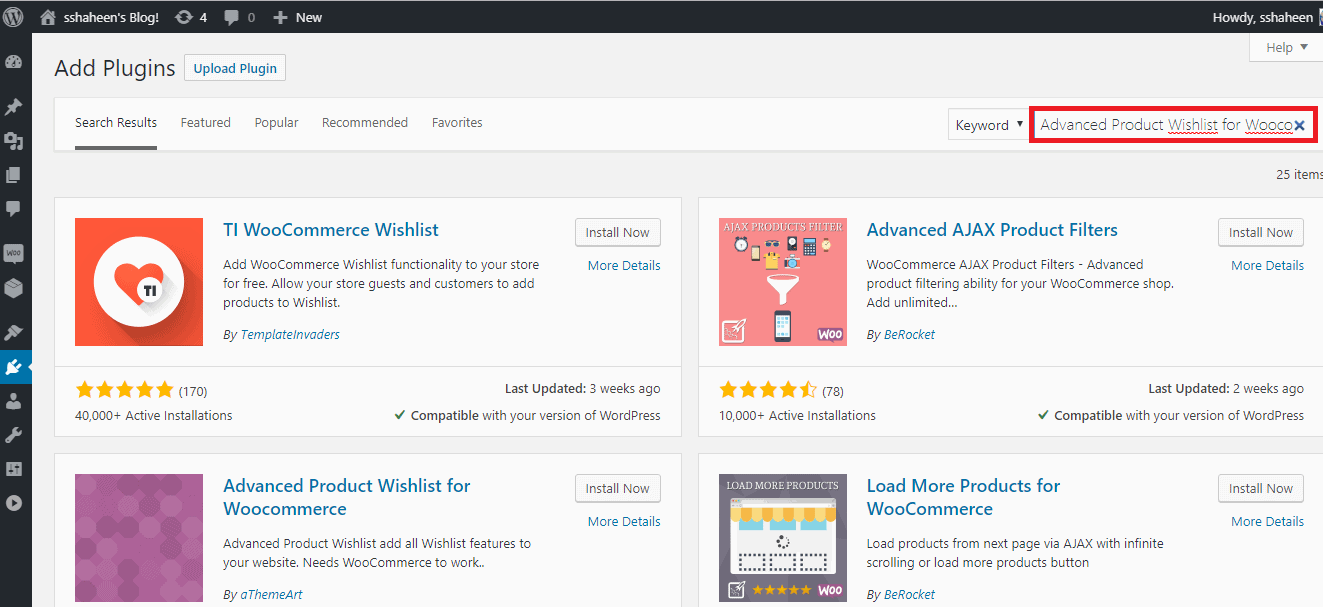View More Details for TI WooCommerce Wishlist

pos(624,265)
